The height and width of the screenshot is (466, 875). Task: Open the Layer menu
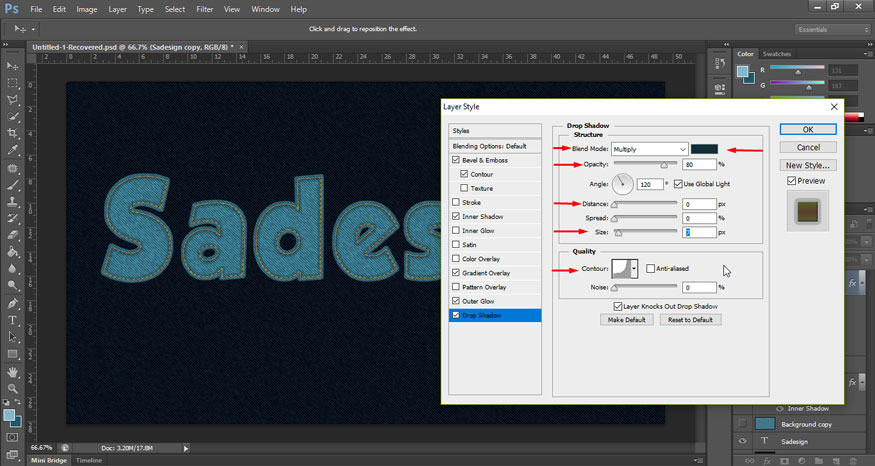click(117, 9)
